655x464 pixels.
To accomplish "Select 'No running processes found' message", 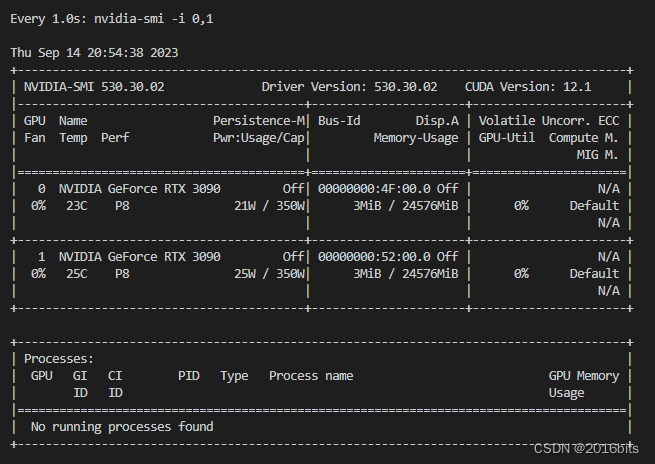I will pyautogui.click(x=122, y=427).
